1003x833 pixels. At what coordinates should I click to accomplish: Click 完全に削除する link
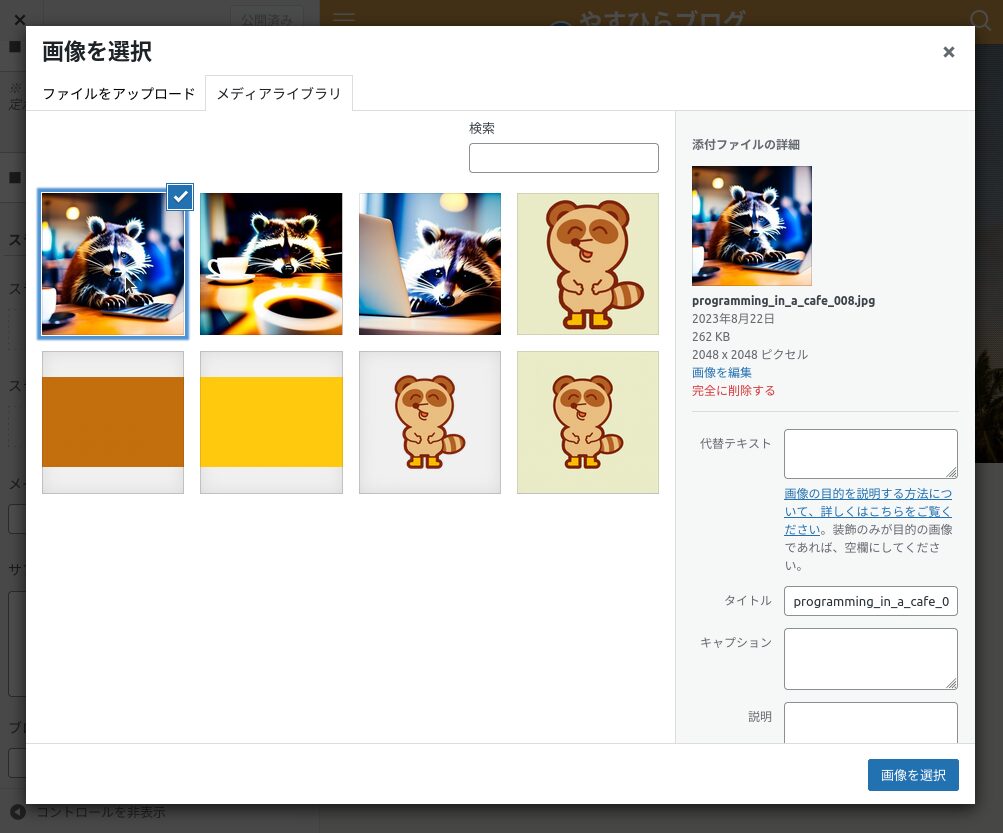tap(733, 390)
